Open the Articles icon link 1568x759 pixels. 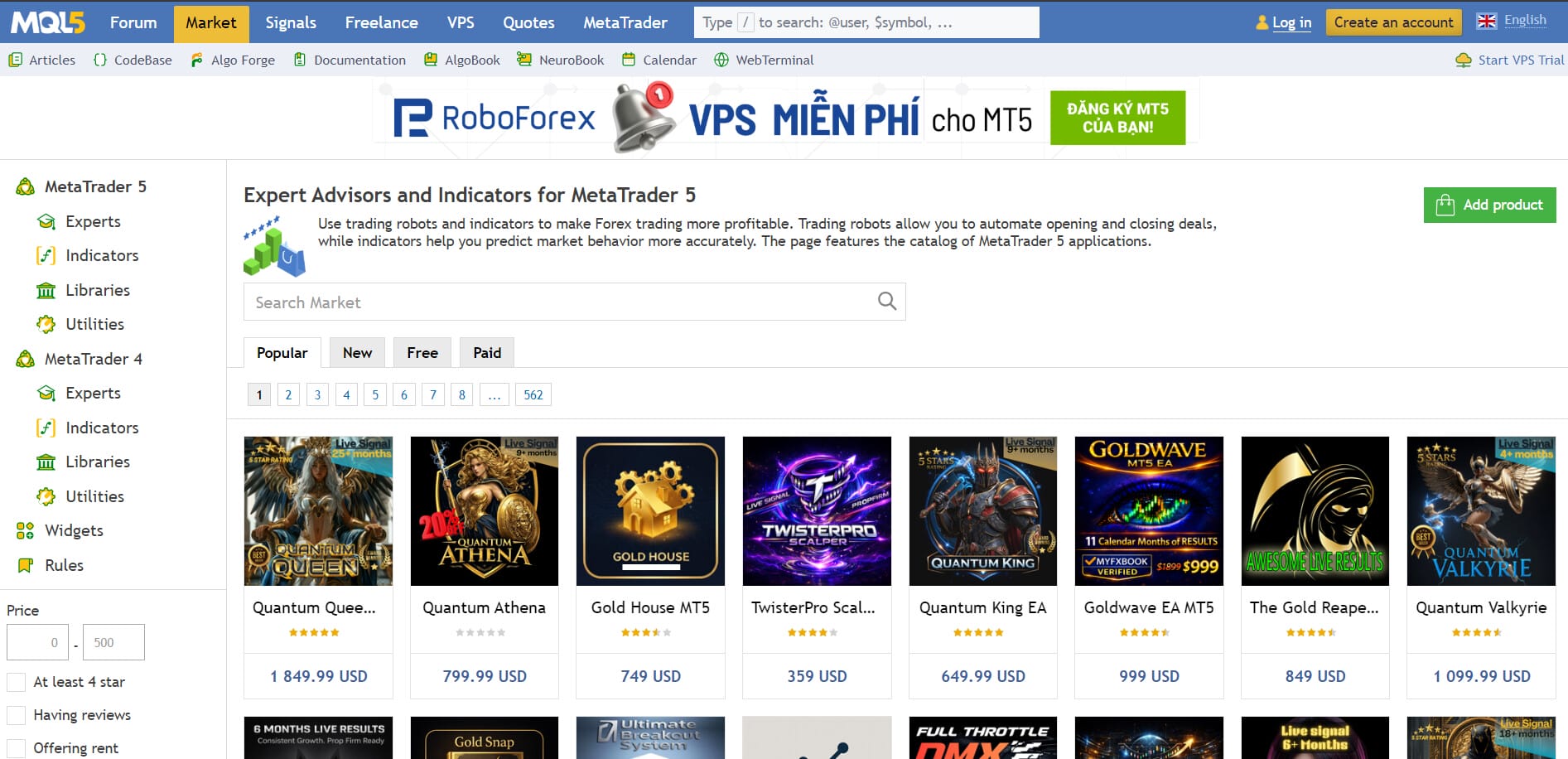pyautogui.click(x=41, y=60)
